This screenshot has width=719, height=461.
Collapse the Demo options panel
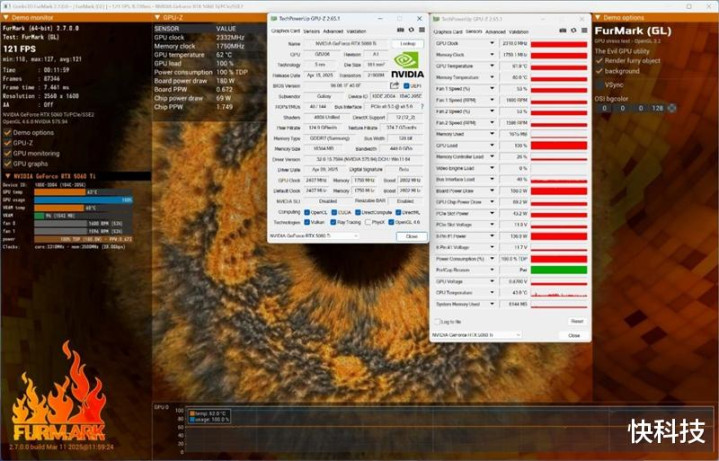pos(598,17)
